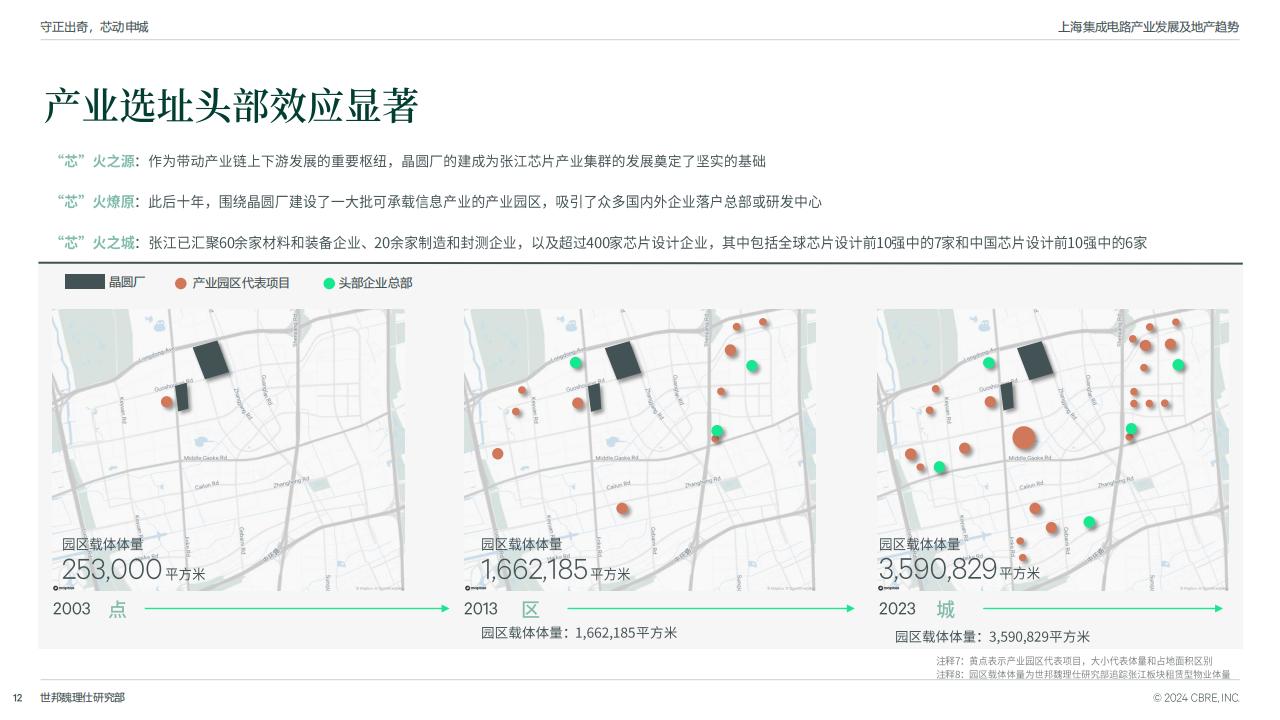Click the legend label 产业园区代表项目
1280x720 pixels.
(x=241, y=283)
